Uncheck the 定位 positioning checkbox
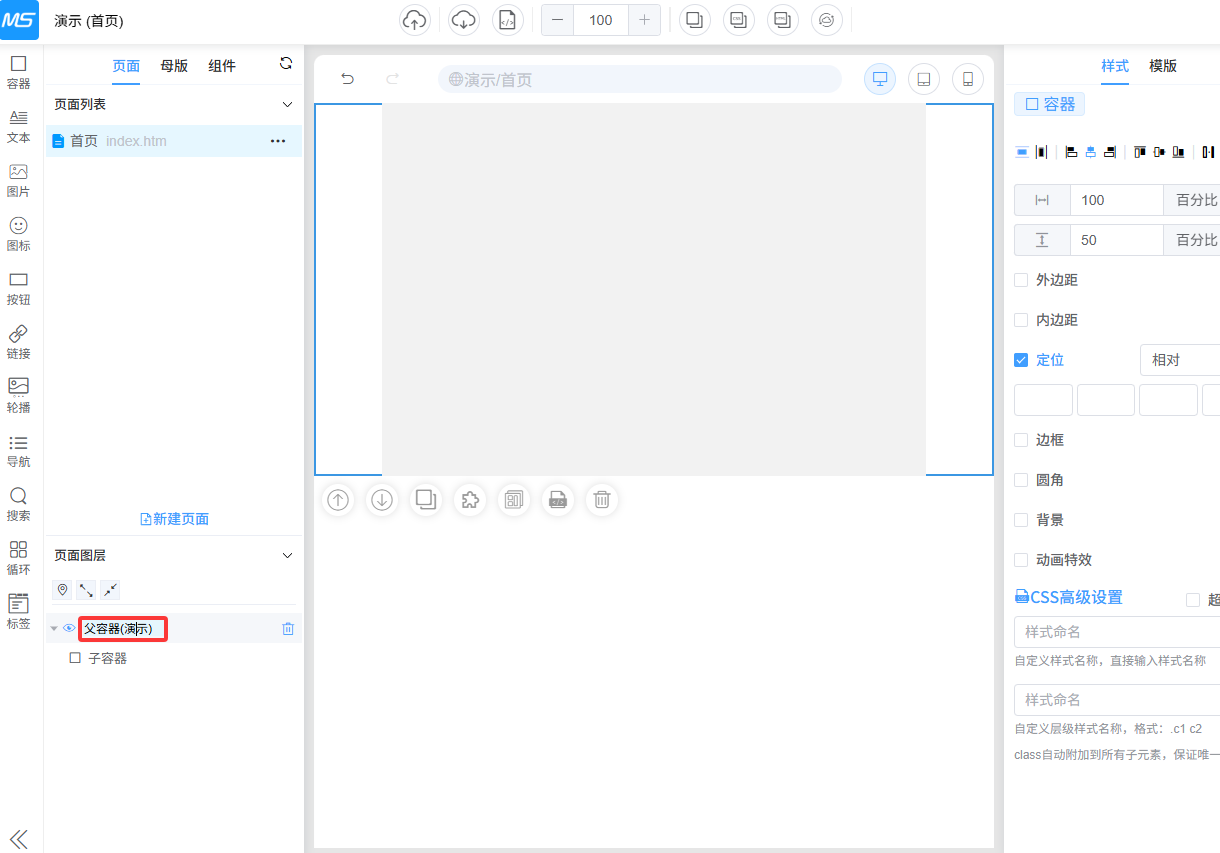Viewport: 1220px width, 853px height. (x=1021, y=360)
